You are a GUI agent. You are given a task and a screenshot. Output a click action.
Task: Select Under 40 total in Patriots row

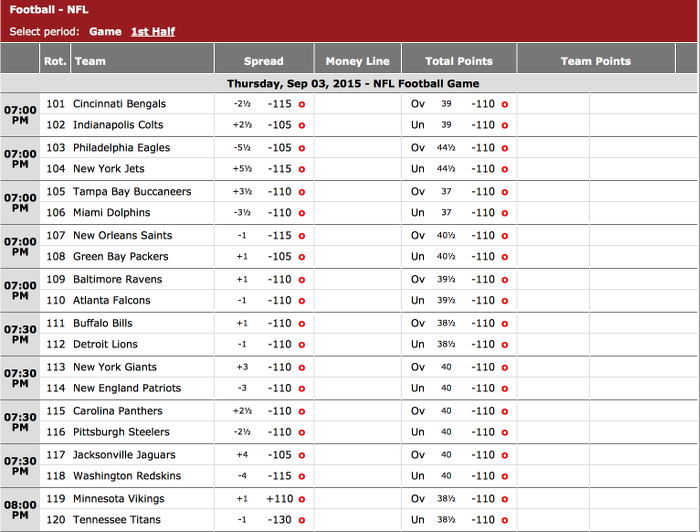(504, 389)
